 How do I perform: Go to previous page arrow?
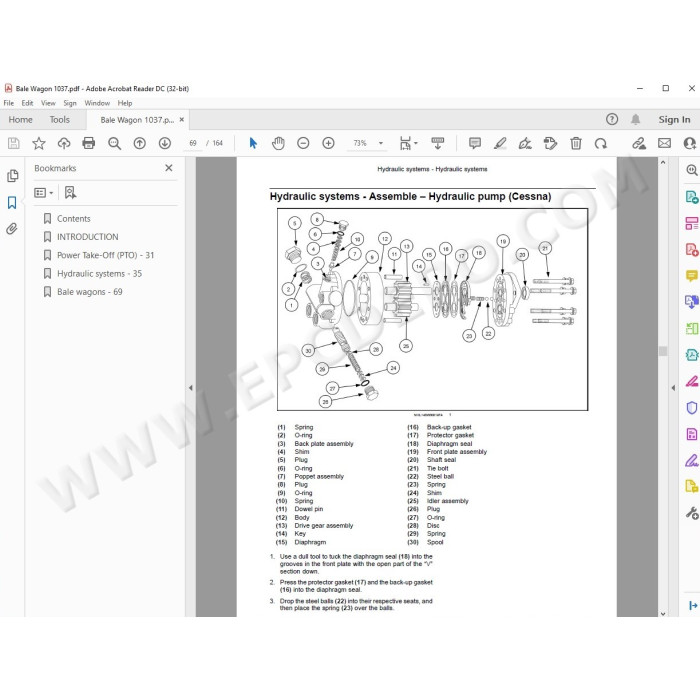(x=139, y=143)
